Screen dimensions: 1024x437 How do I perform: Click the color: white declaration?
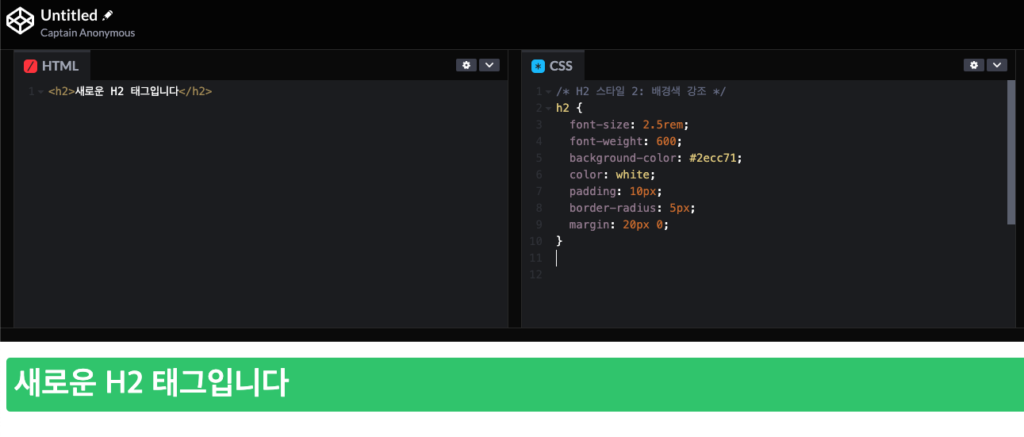pyautogui.click(x=611, y=175)
